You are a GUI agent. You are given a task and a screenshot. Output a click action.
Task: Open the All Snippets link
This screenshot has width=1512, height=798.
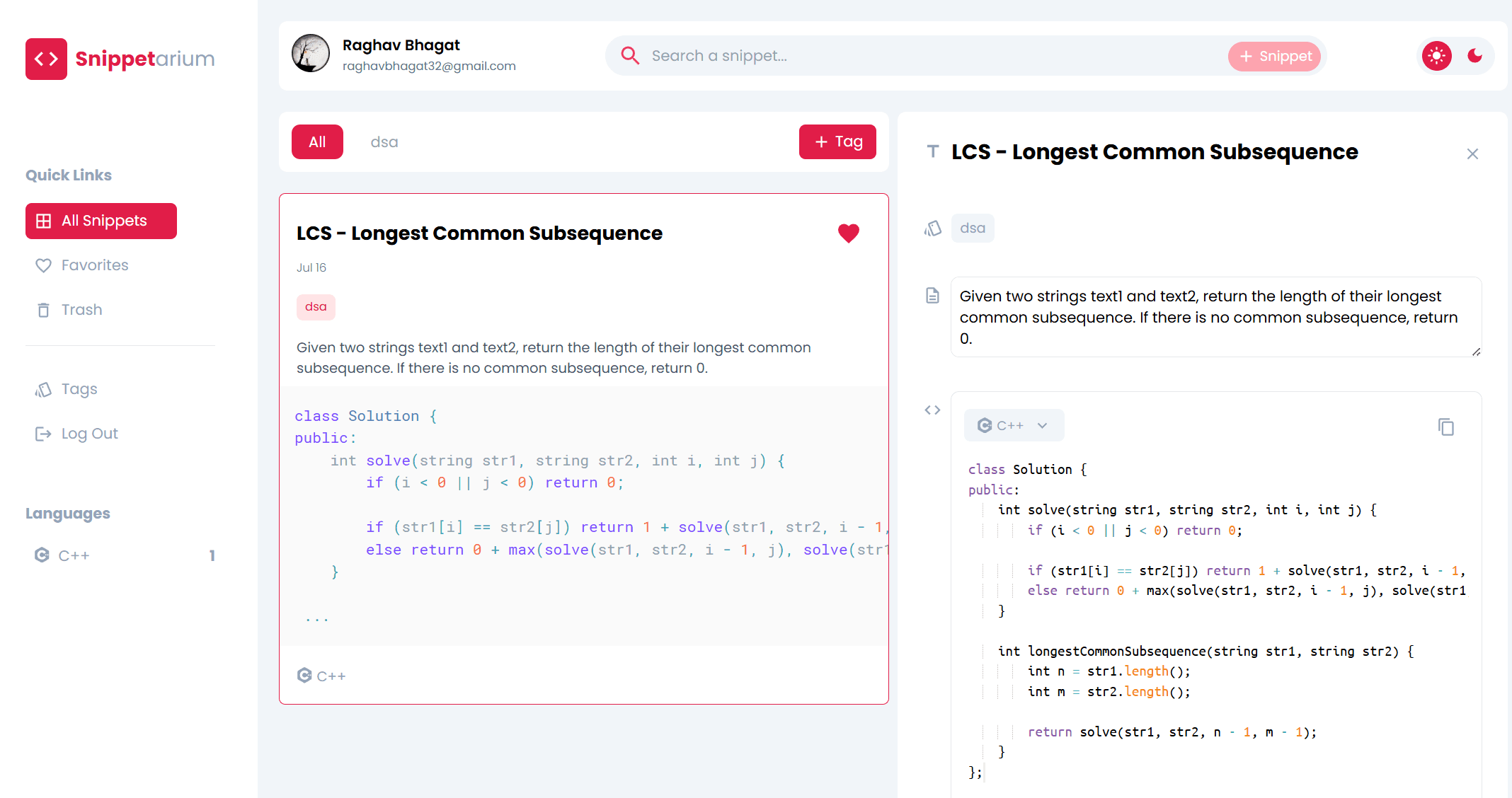[x=101, y=221]
